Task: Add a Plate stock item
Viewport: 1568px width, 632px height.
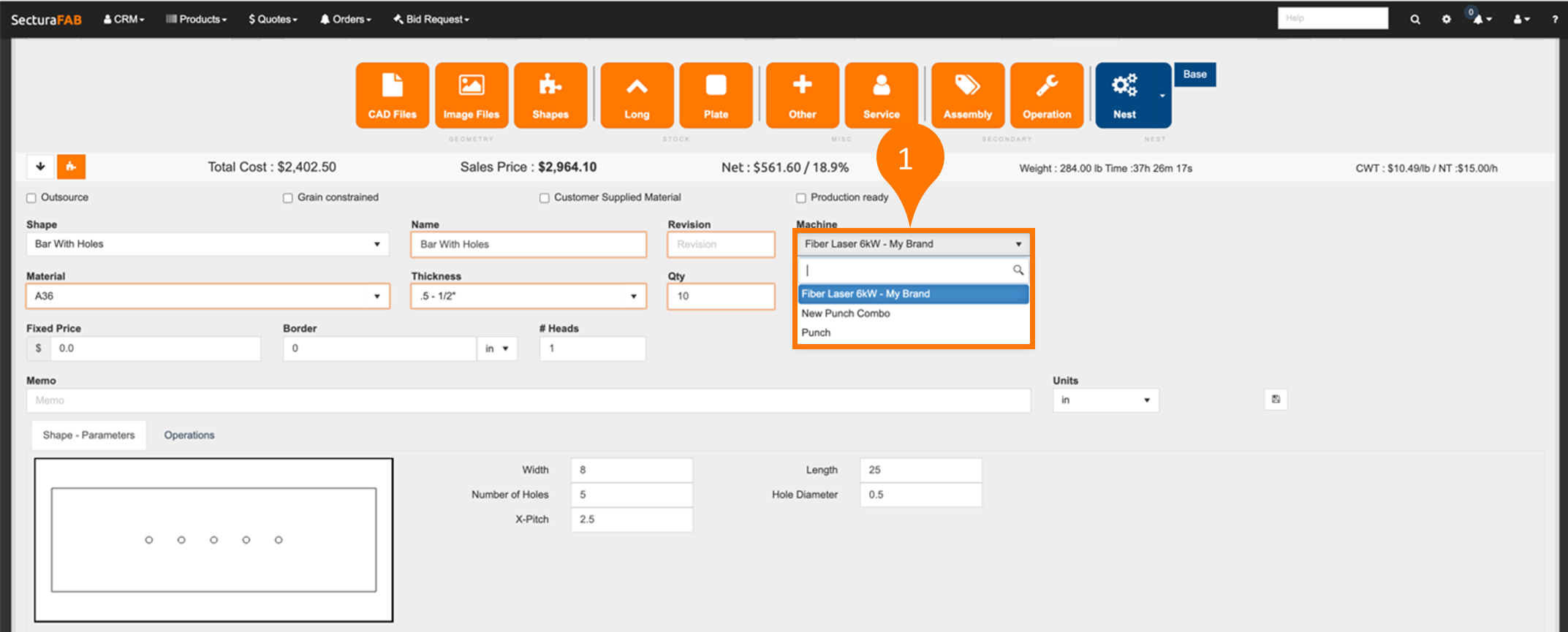Action: (716, 95)
